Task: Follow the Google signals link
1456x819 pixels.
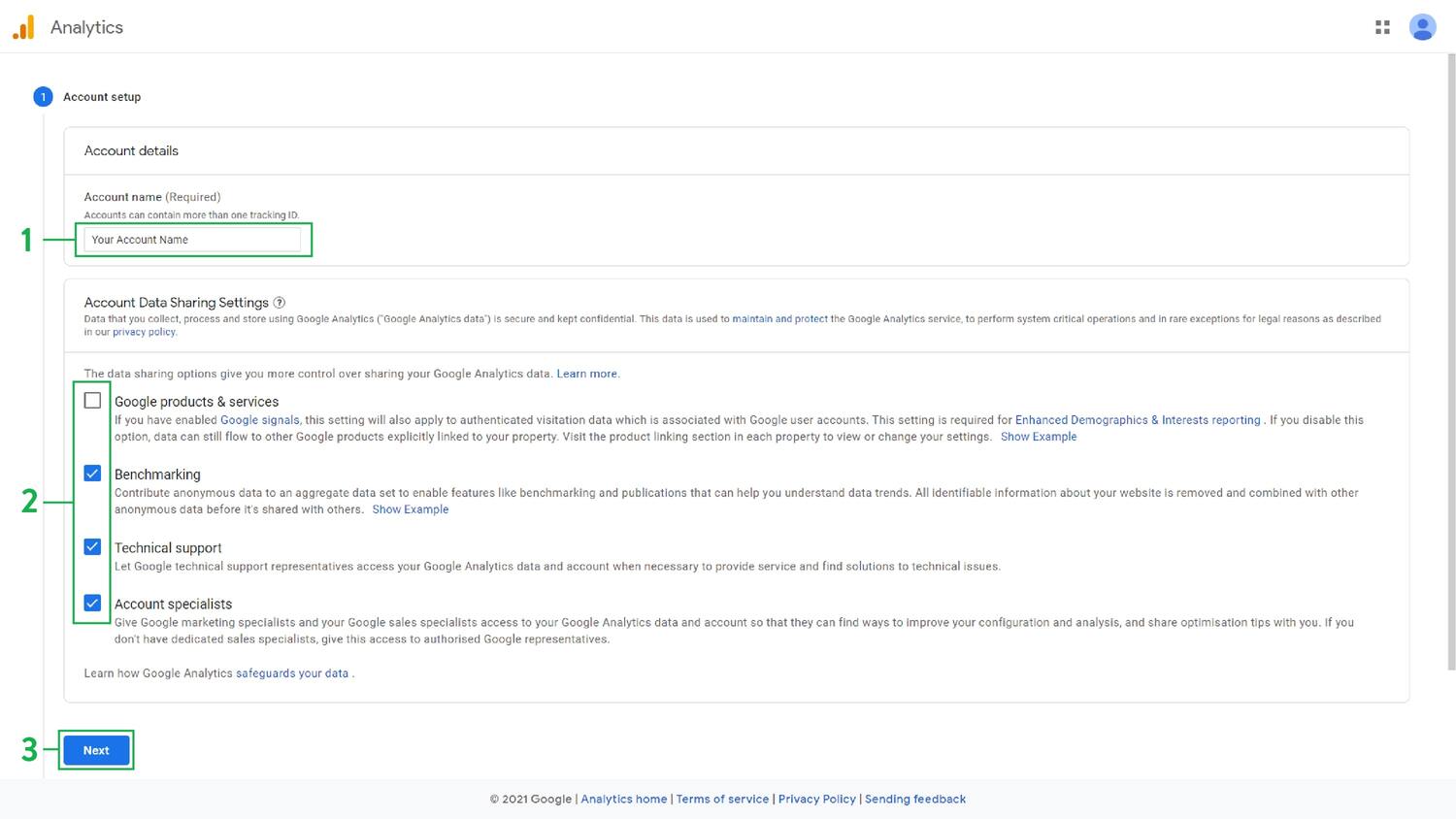Action: coord(259,420)
